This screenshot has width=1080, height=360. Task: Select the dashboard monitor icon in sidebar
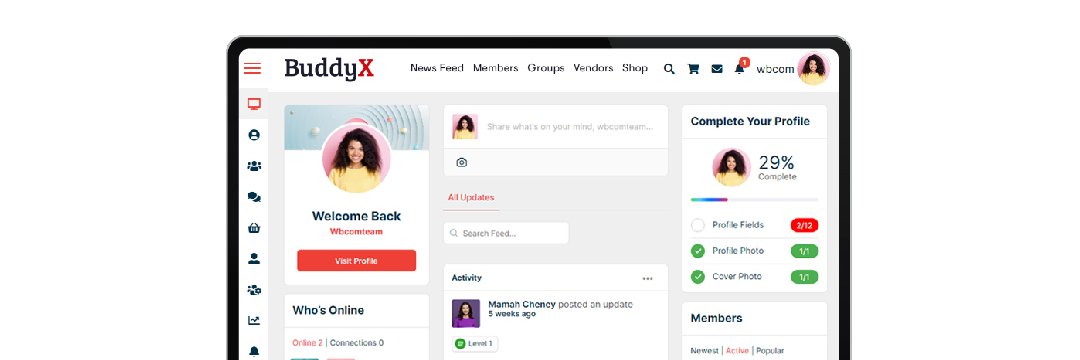tap(254, 104)
